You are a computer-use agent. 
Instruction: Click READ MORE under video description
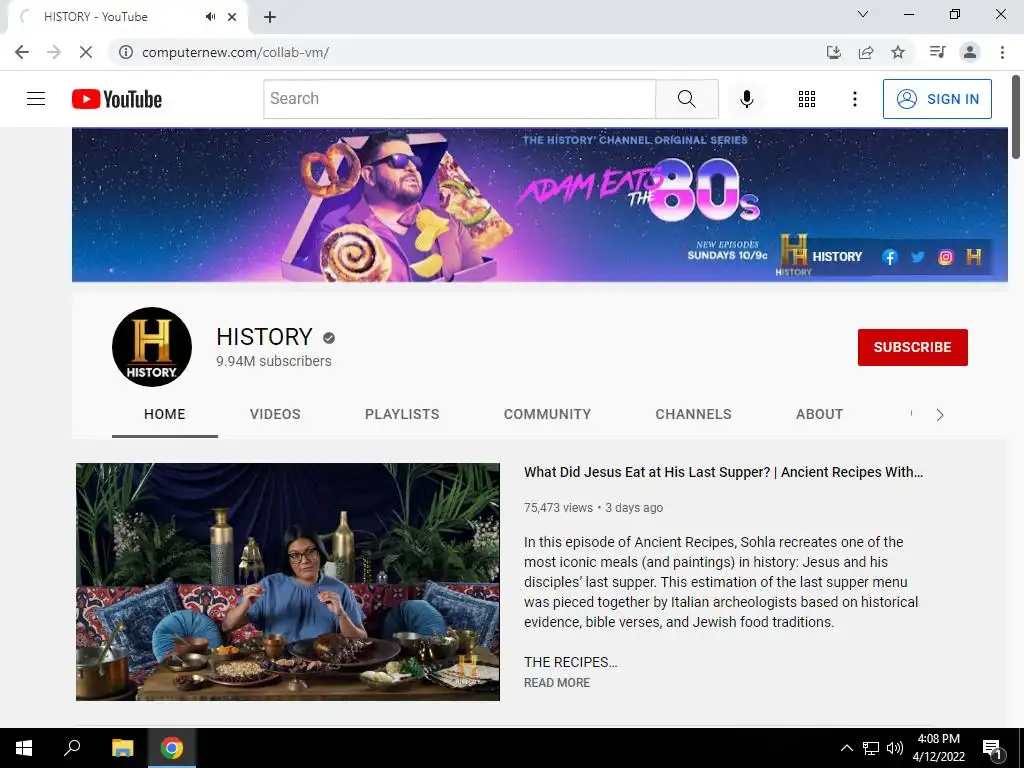tap(557, 682)
